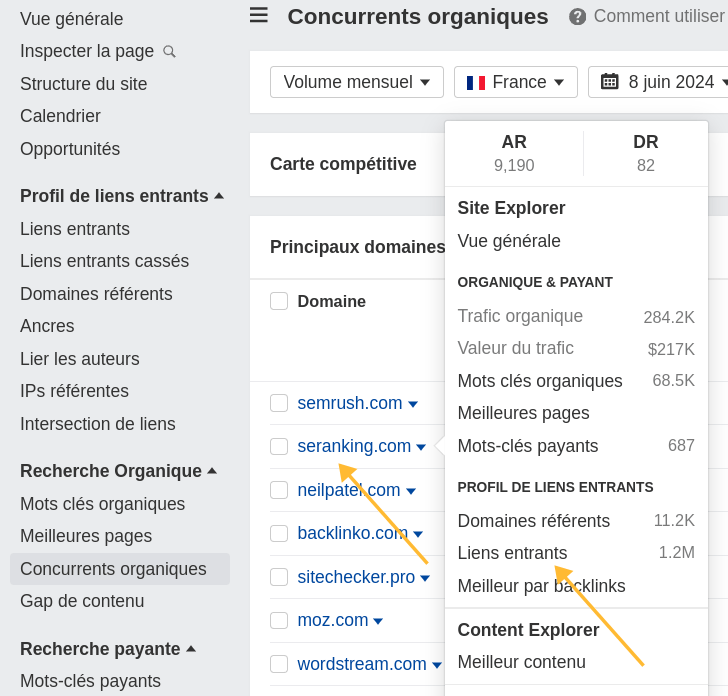The image size is (728, 696).
Task: Open Gap de contenu in sidebar
Action: [x=82, y=601]
